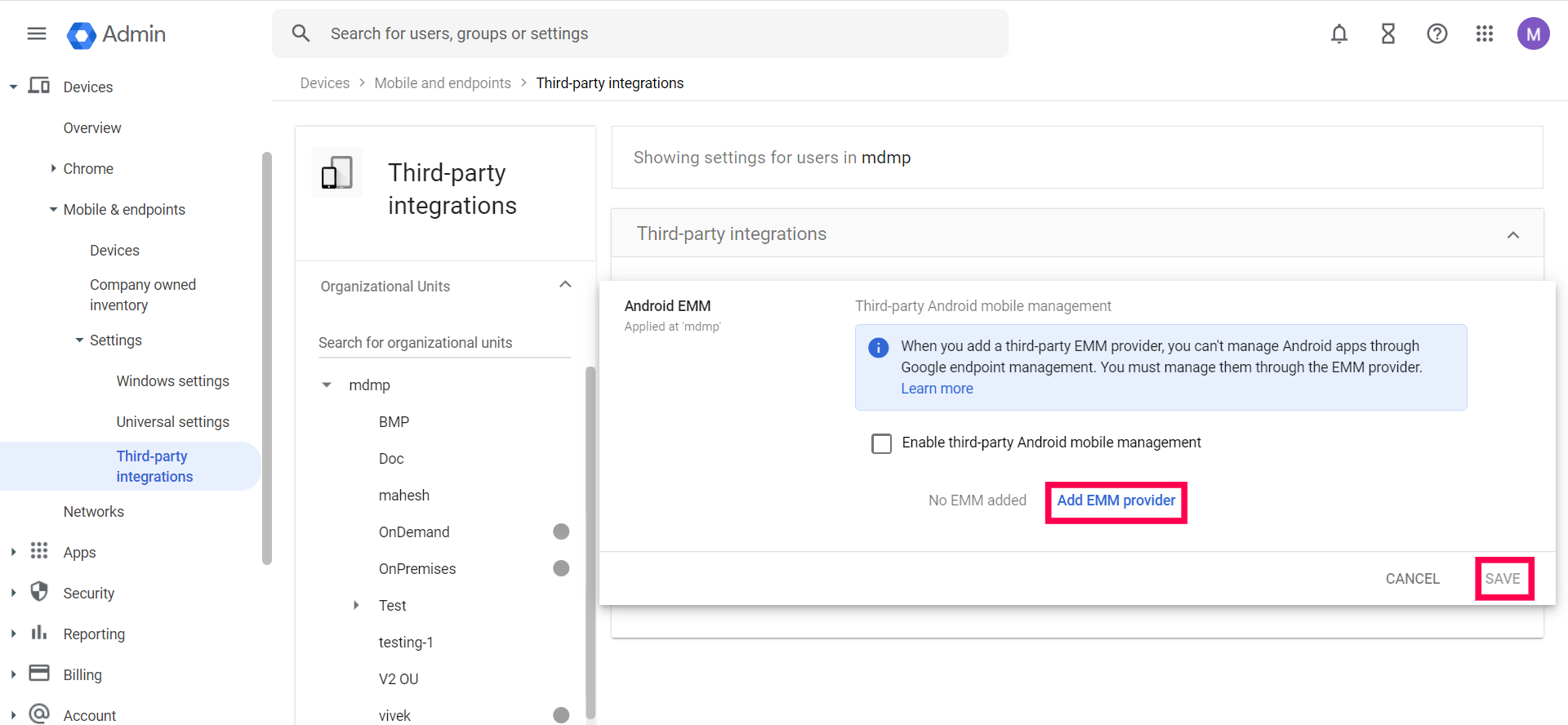Enable third-party Android mobile management checkbox
Image resolution: width=1568 pixels, height=725 pixels.
pos(882,443)
